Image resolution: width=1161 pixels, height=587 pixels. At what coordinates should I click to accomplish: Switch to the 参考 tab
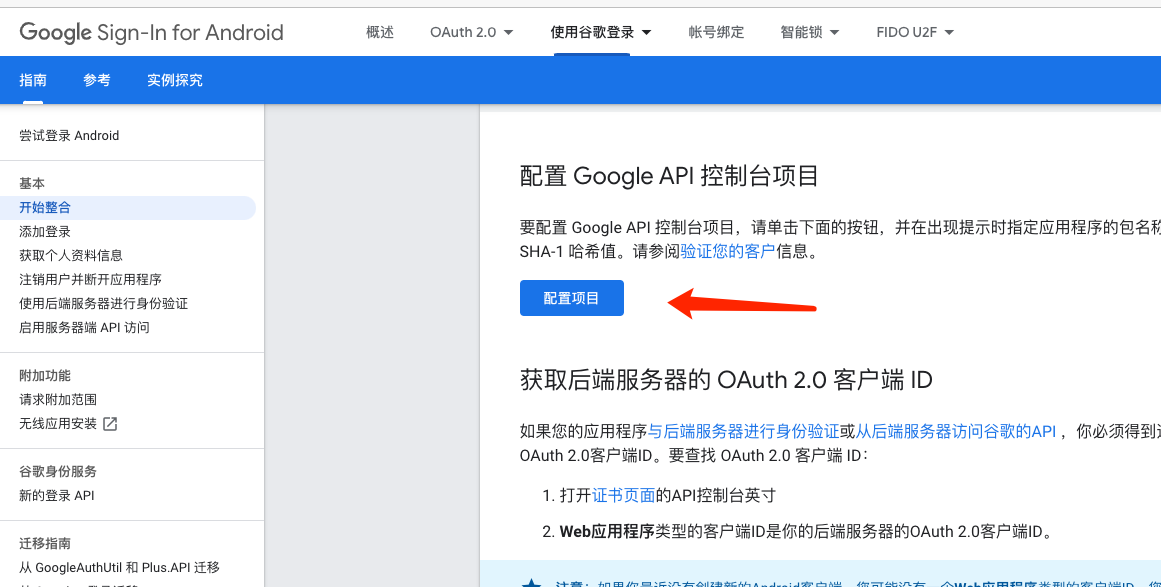(97, 80)
